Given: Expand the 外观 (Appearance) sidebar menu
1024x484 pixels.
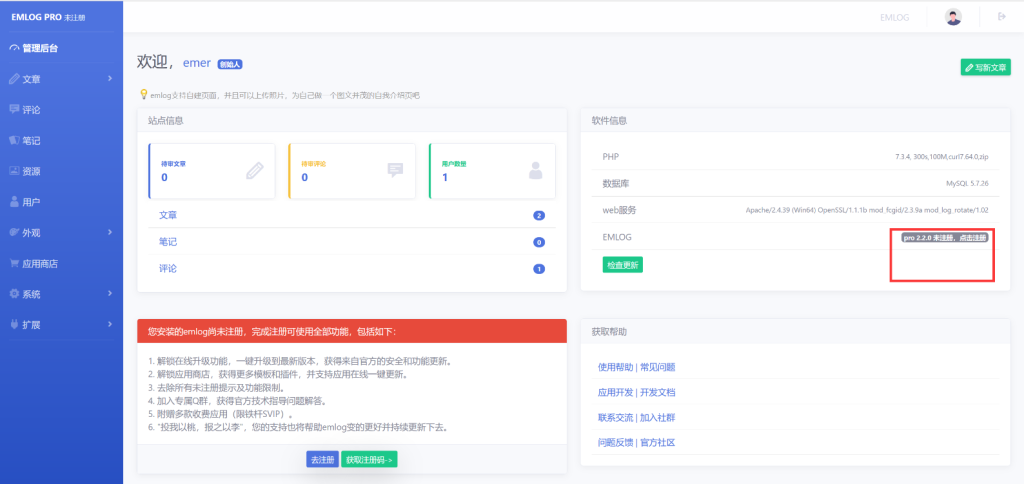Looking at the screenshot, I should pyautogui.click(x=60, y=233).
